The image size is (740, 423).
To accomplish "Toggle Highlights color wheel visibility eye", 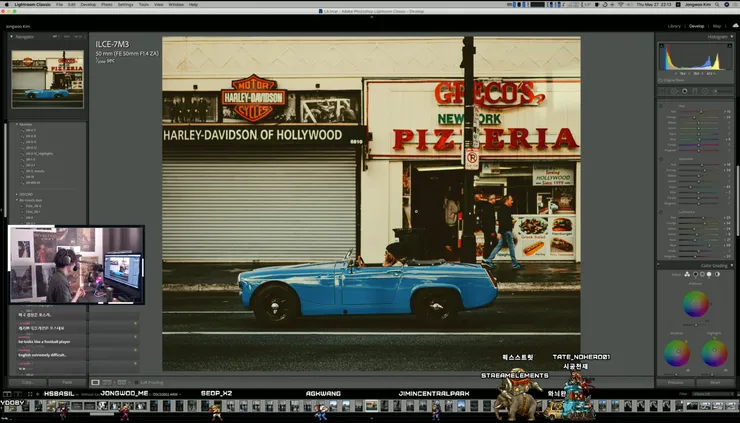I will click(725, 370).
